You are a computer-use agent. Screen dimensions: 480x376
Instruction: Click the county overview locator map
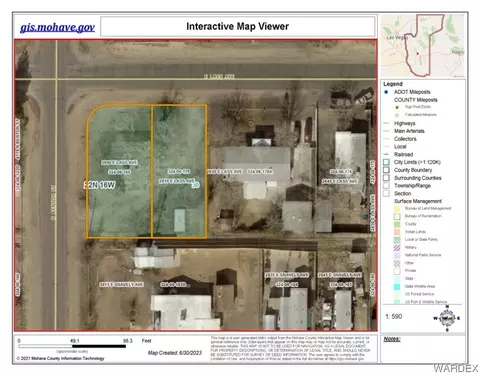click(423, 46)
